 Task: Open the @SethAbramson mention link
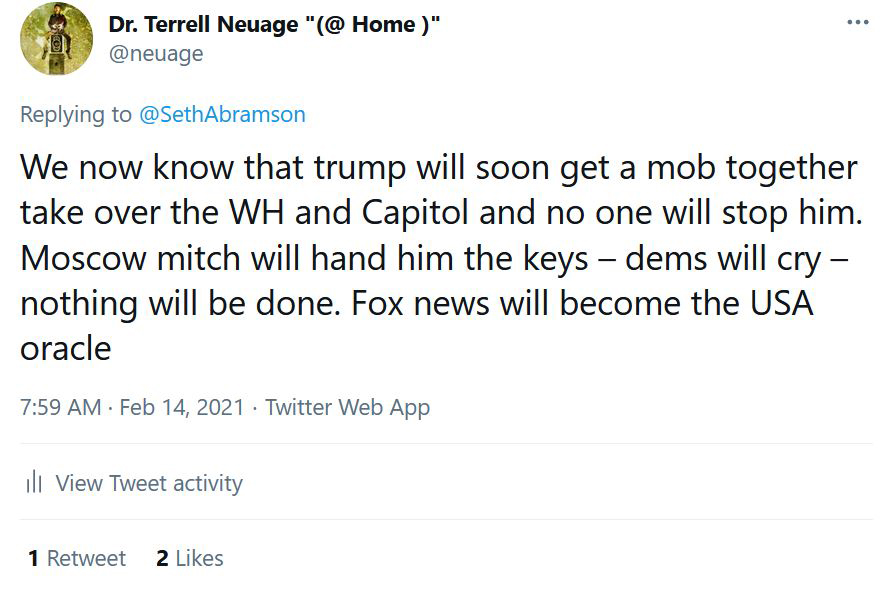(222, 114)
